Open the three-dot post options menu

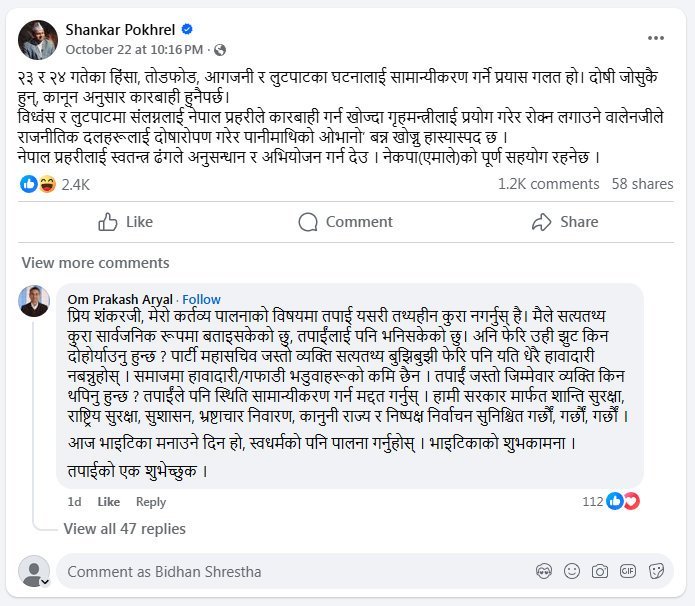[x=656, y=38]
